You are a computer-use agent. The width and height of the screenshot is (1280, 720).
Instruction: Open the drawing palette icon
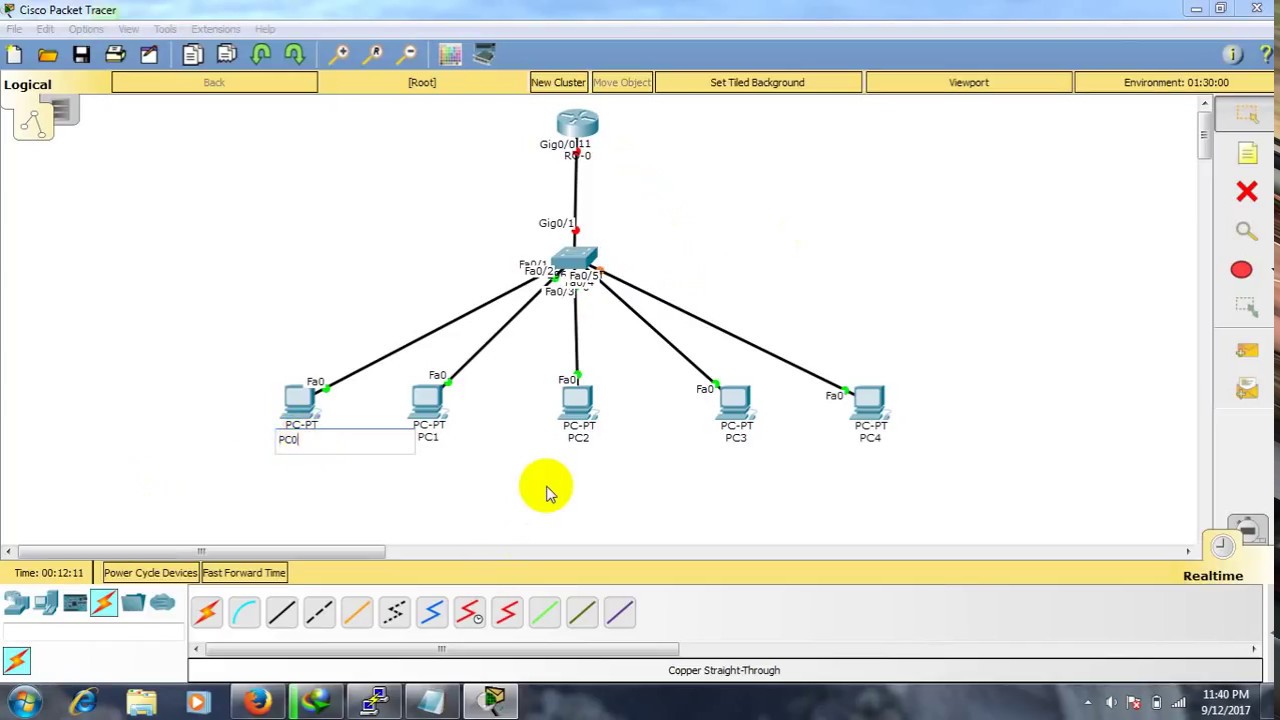(x=450, y=55)
